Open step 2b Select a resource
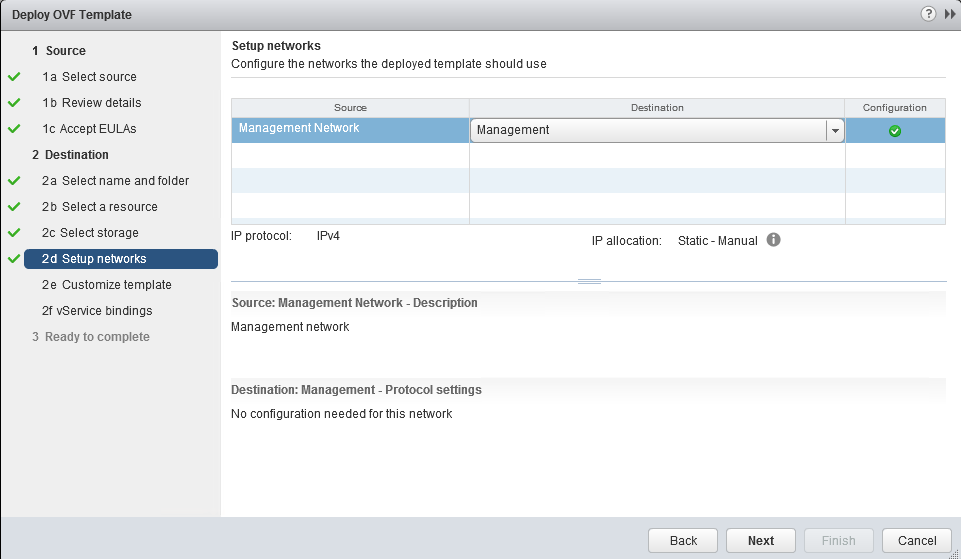 tap(109, 207)
